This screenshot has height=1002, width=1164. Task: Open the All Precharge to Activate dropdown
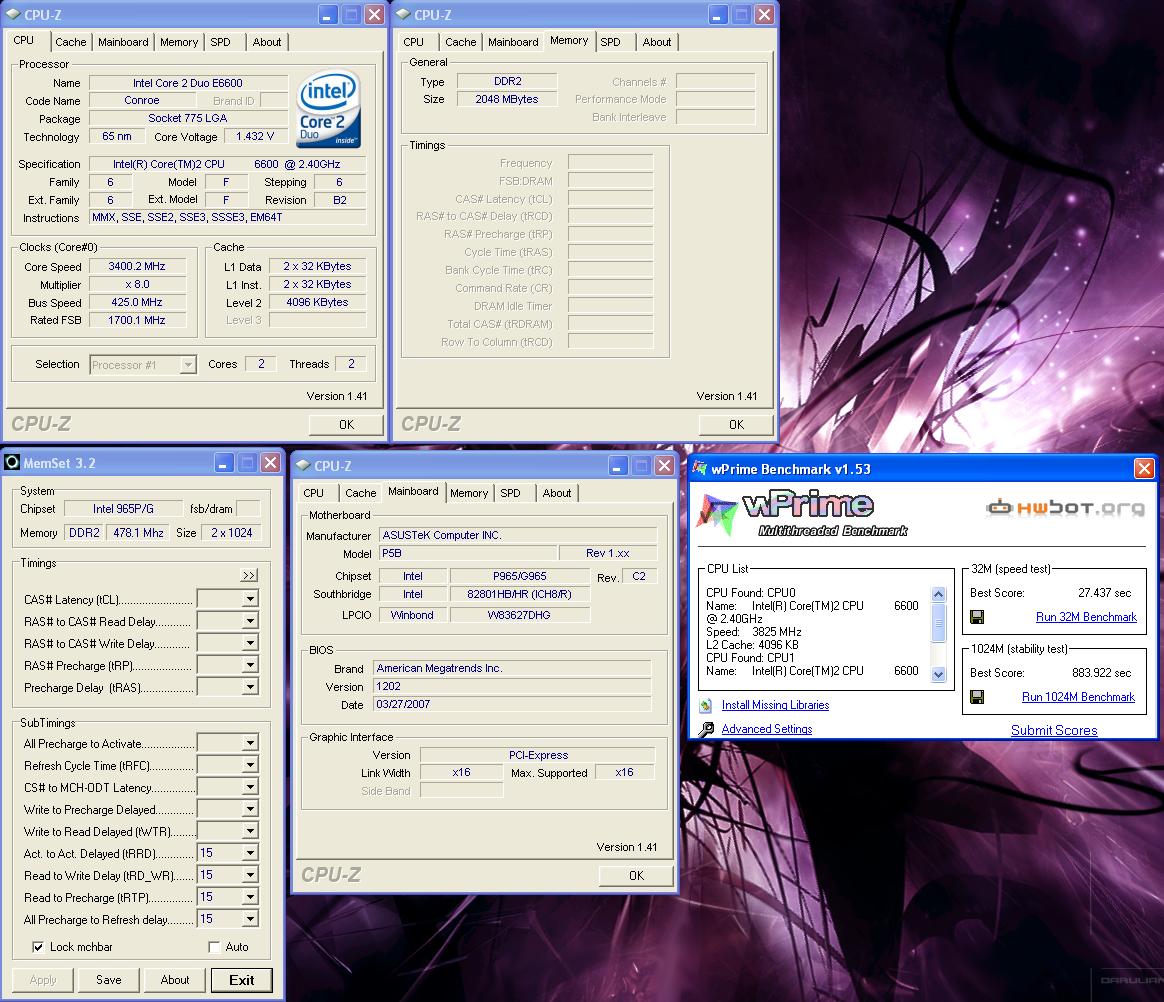(250, 742)
